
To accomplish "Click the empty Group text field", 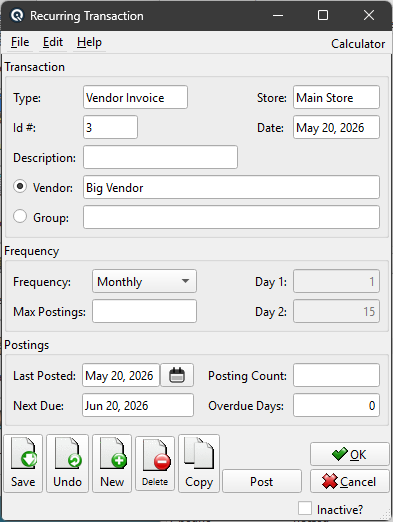I will point(231,217).
